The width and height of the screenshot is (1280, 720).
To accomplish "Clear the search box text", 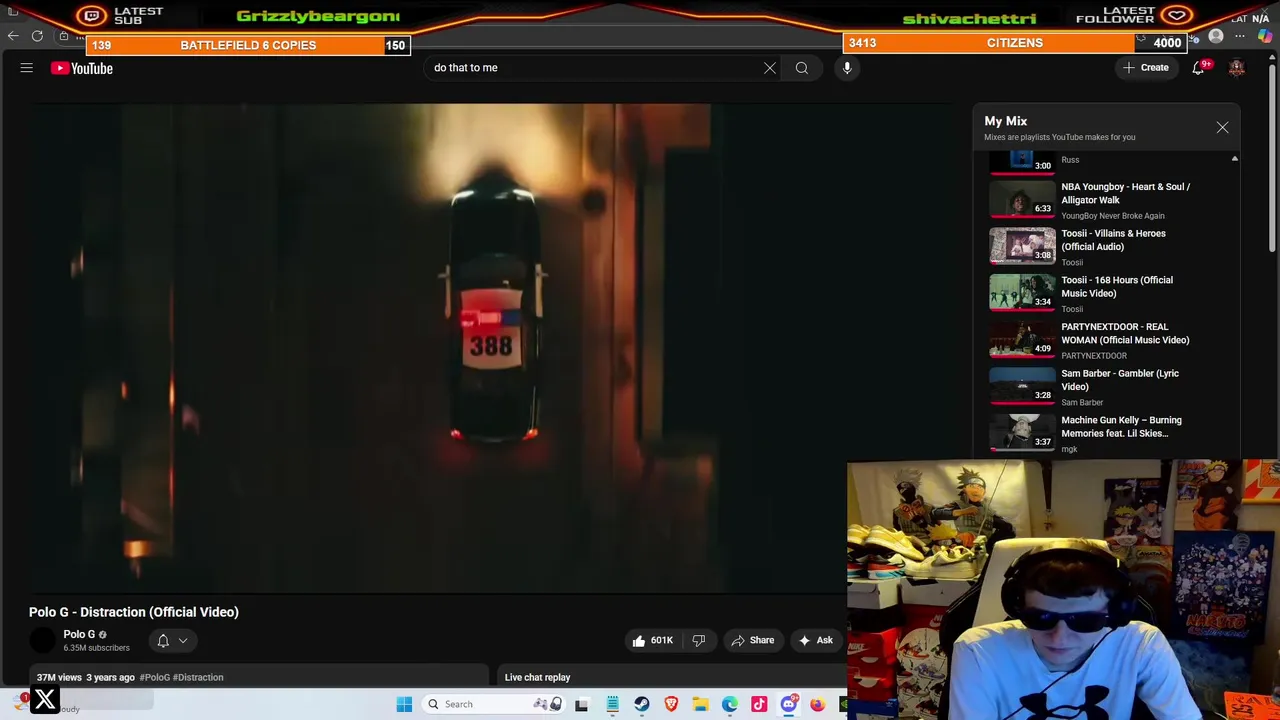I will (770, 68).
